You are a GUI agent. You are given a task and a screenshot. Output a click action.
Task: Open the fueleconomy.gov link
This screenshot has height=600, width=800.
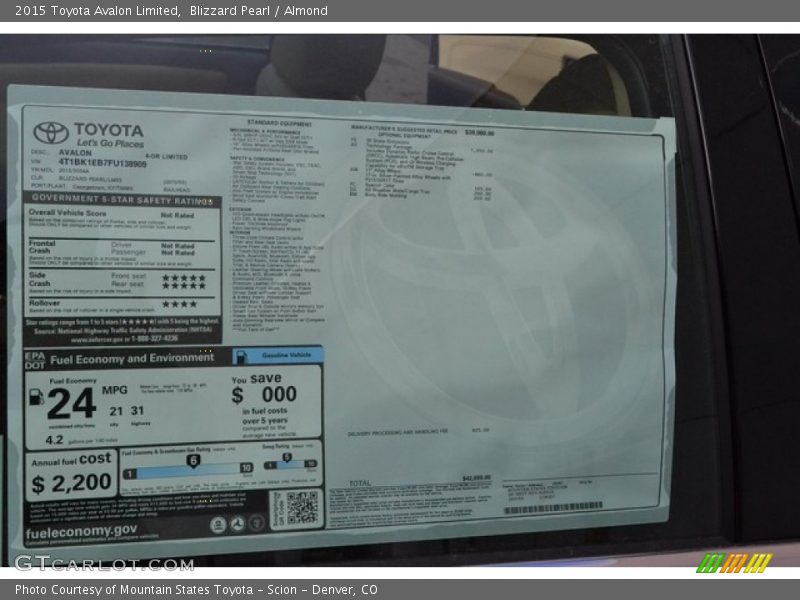tap(81, 530)
